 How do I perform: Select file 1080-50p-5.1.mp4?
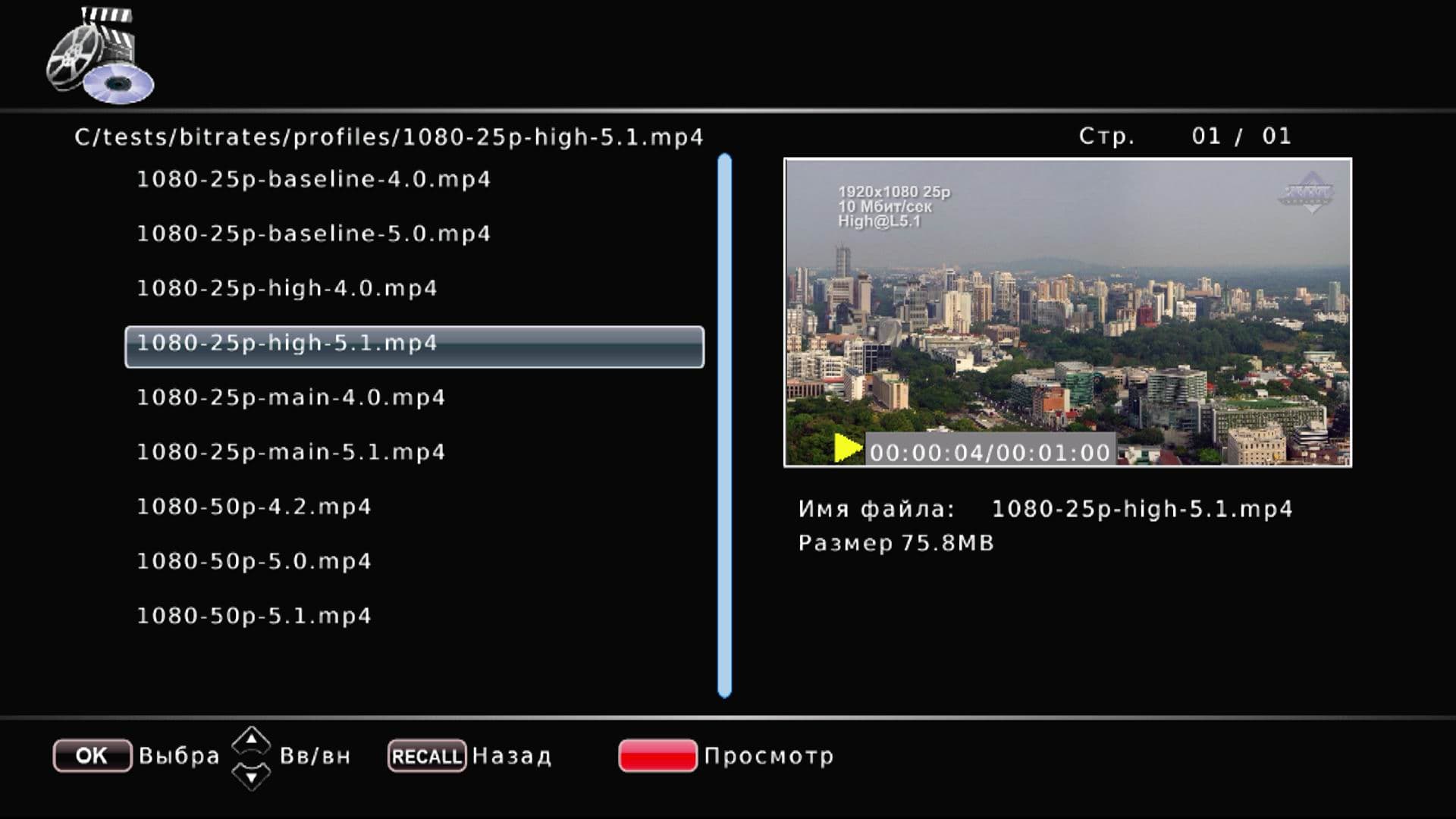[x=253, y=617]
